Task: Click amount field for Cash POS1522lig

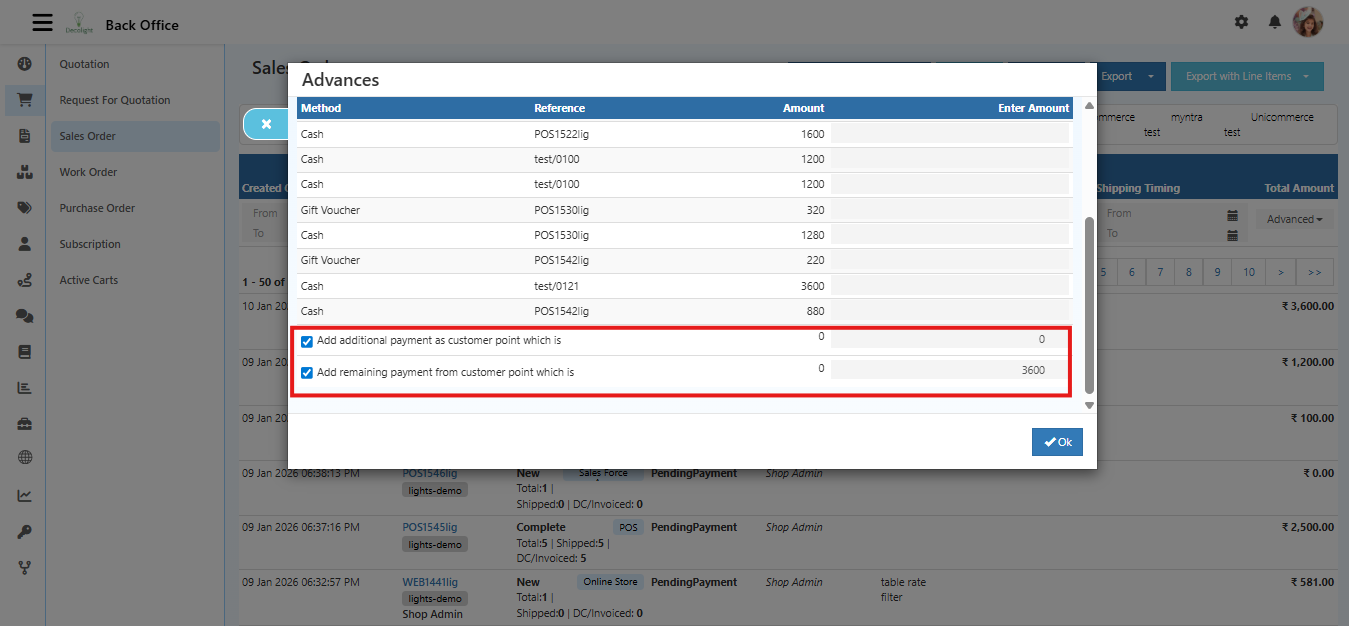Action: pos(950,134)
